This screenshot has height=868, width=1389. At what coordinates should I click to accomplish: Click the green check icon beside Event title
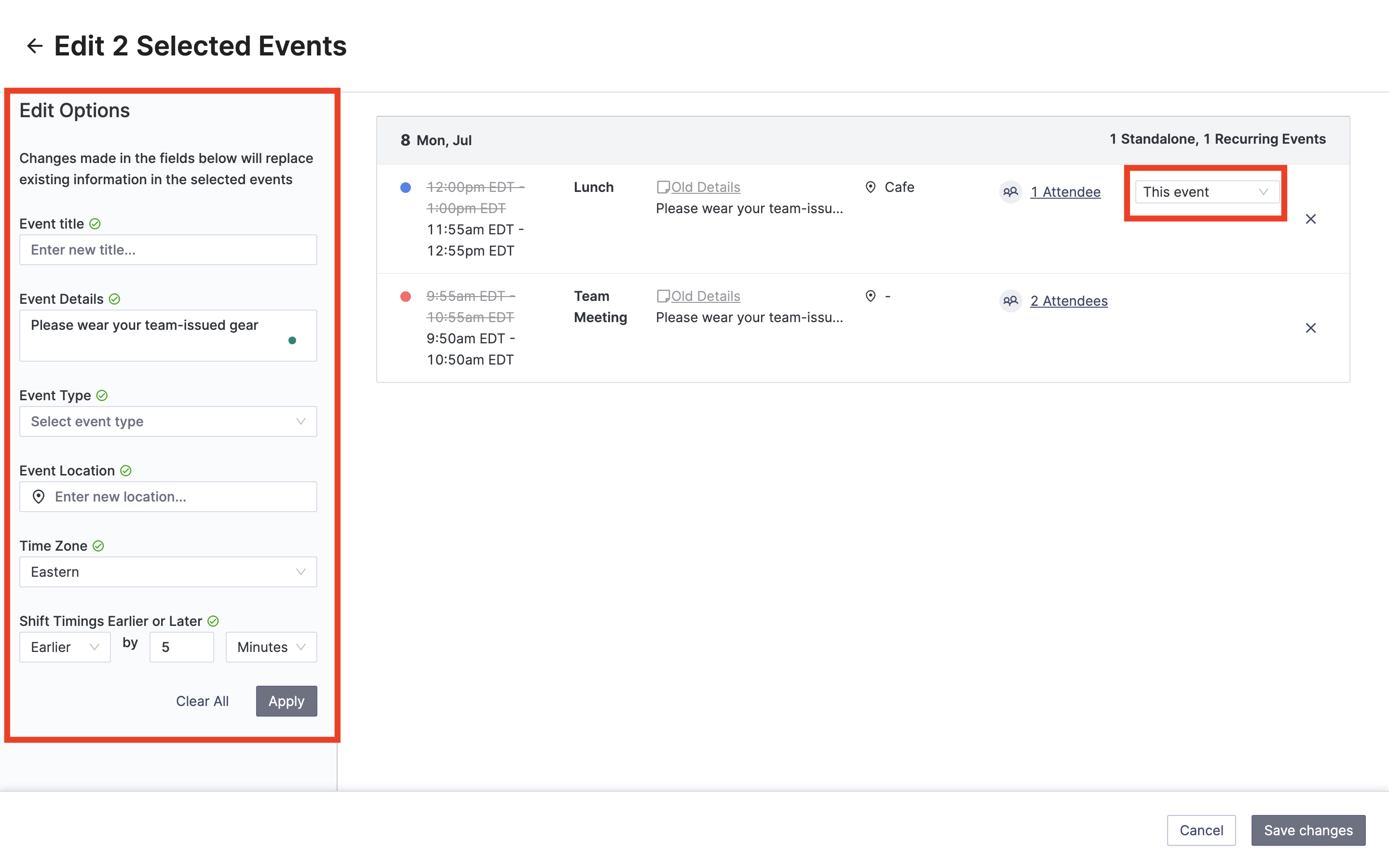pos(95,224)
